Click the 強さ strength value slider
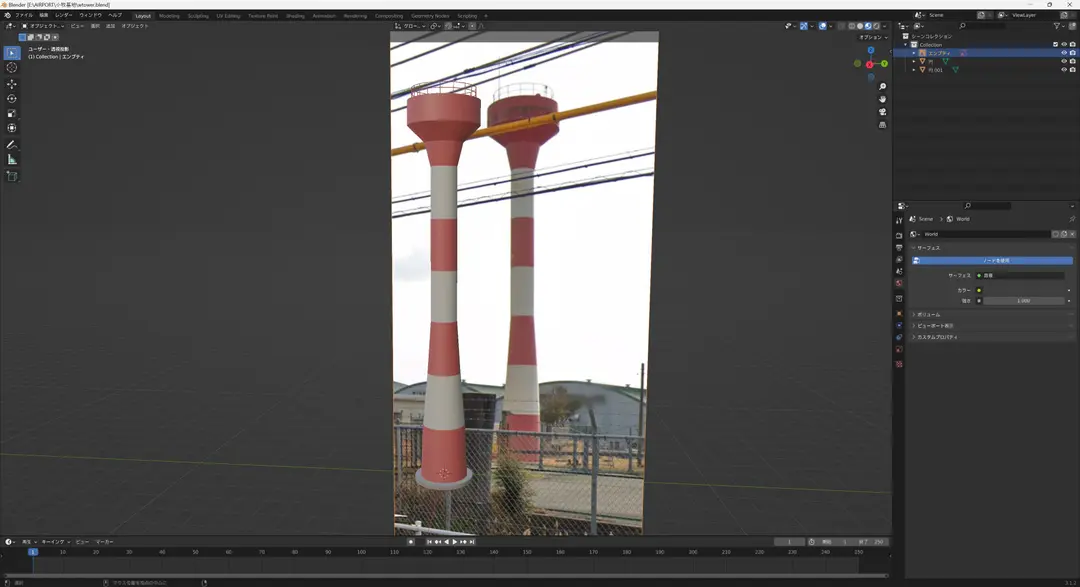 coord(1023,301)
